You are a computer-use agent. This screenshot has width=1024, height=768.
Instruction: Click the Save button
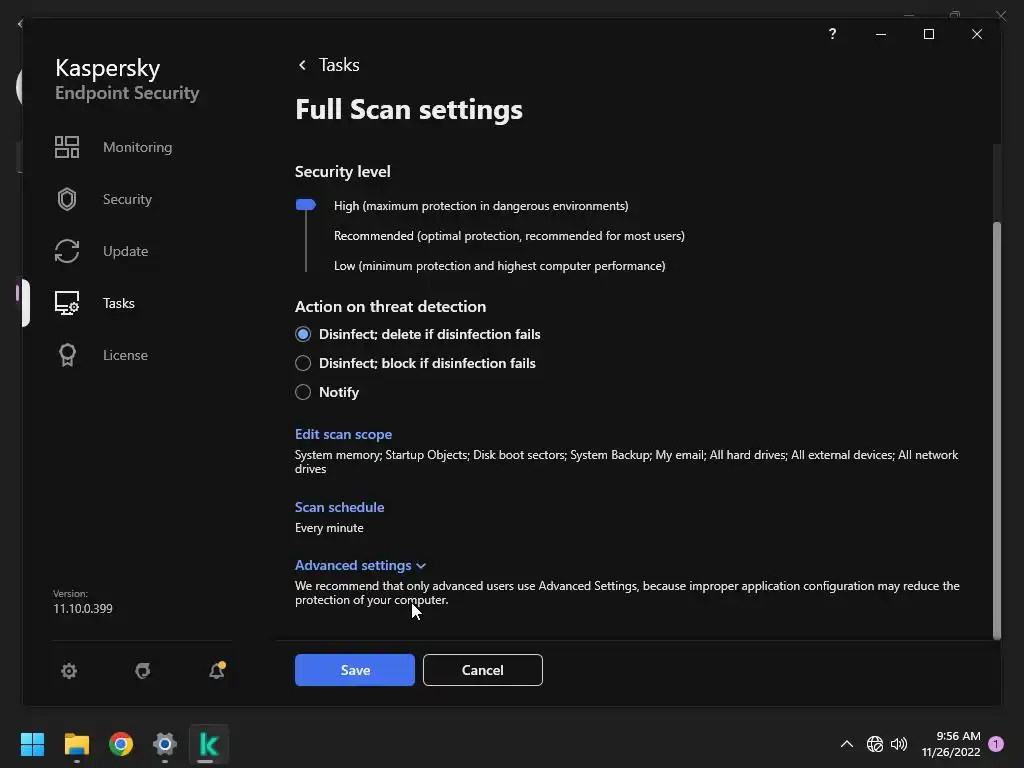[x=355, y=670]
